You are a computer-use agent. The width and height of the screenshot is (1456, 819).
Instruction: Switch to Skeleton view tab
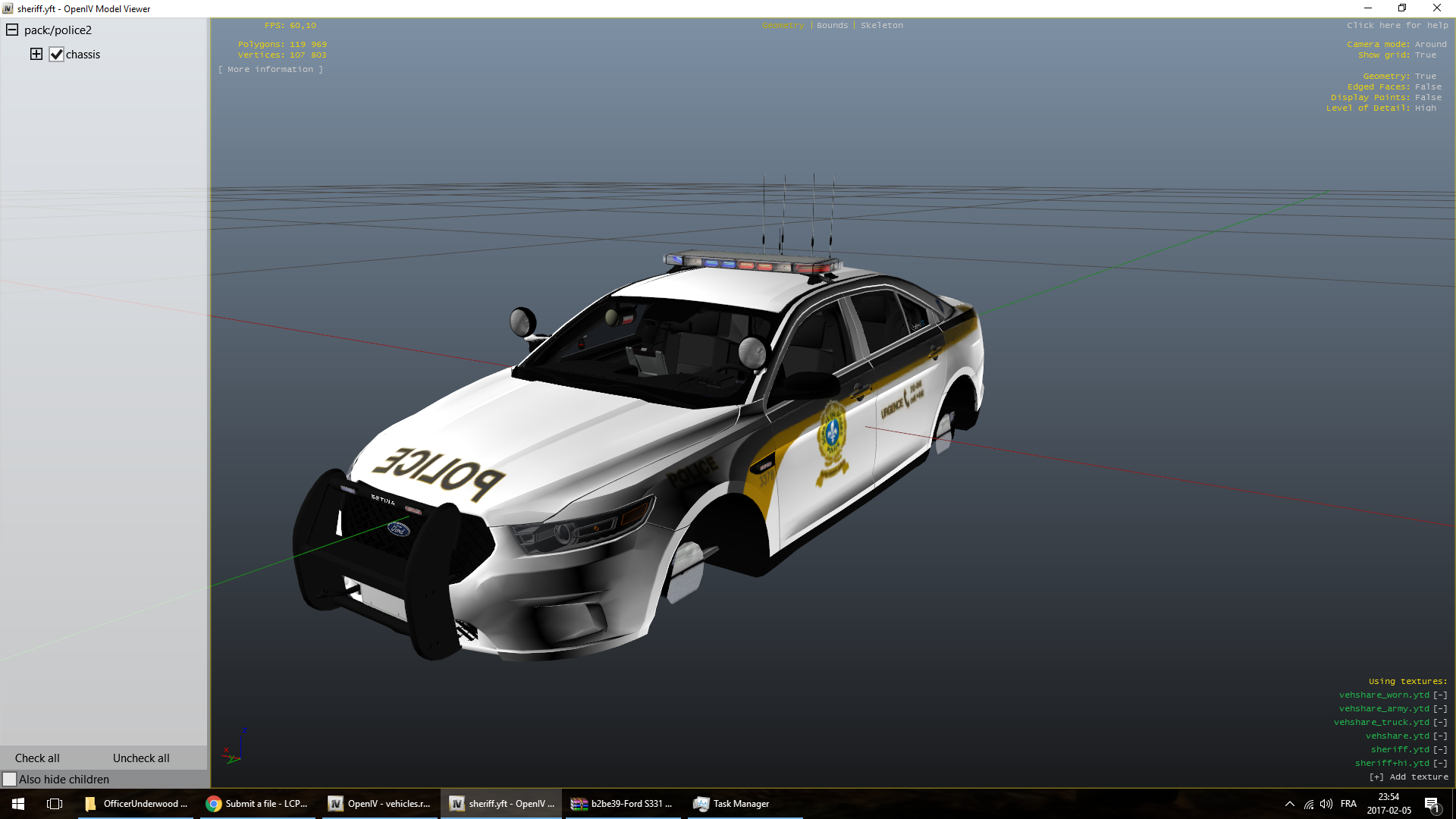tap(881, 25)
